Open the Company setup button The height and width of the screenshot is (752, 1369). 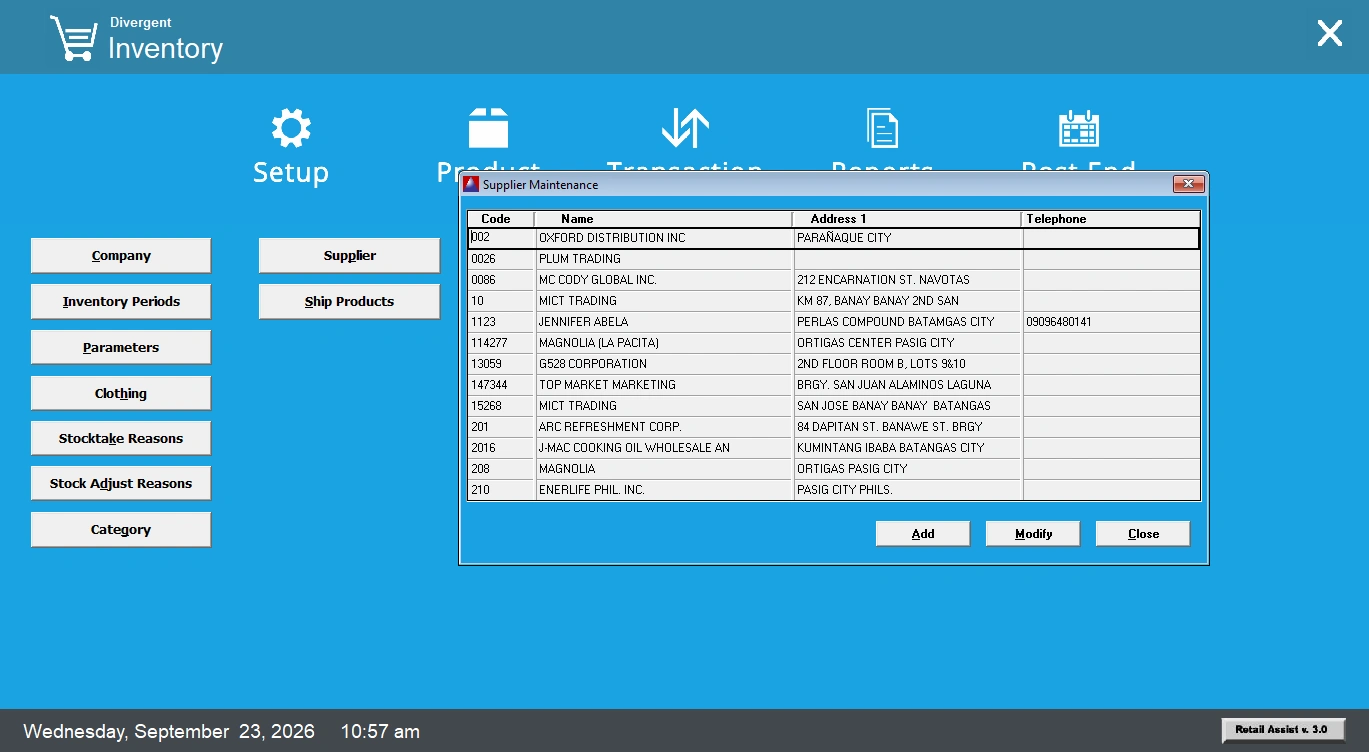pyautogui.click(x=121, y=255)
